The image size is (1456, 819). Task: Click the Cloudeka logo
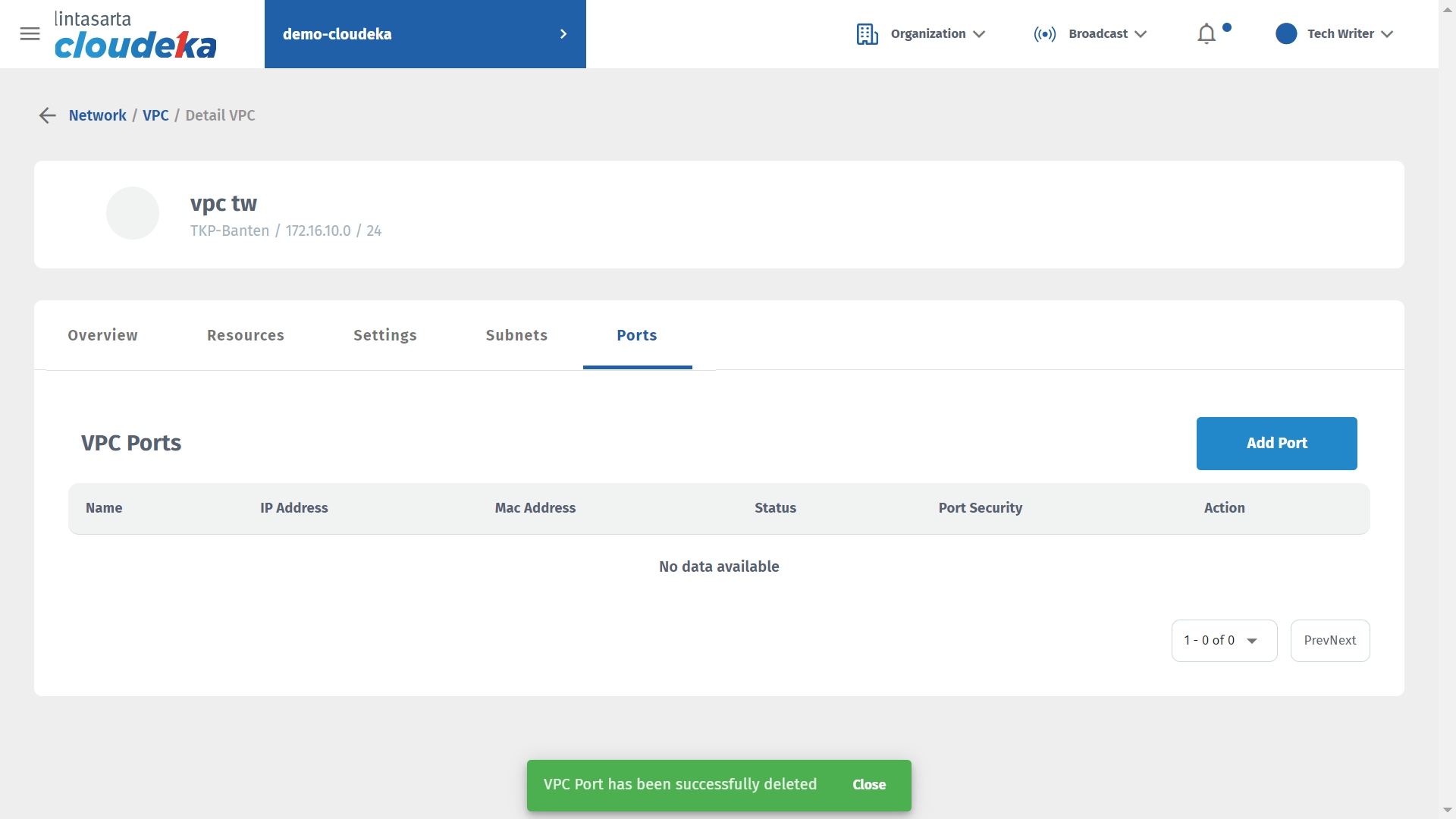pos(135,36)
